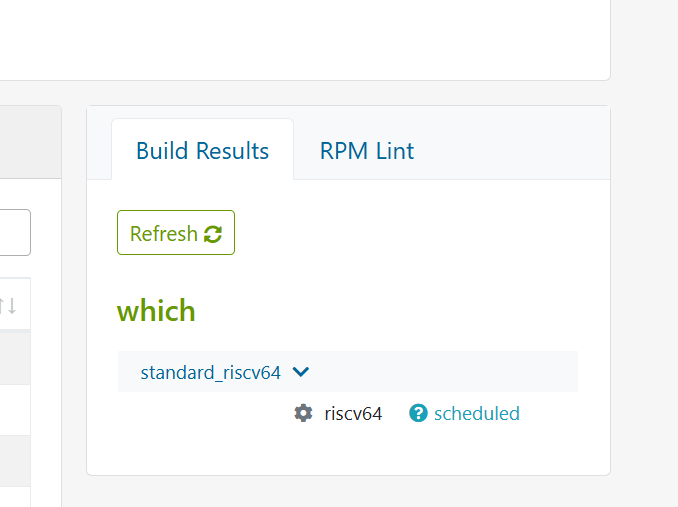Click the first shaded row under the sort header

[14, 357]
